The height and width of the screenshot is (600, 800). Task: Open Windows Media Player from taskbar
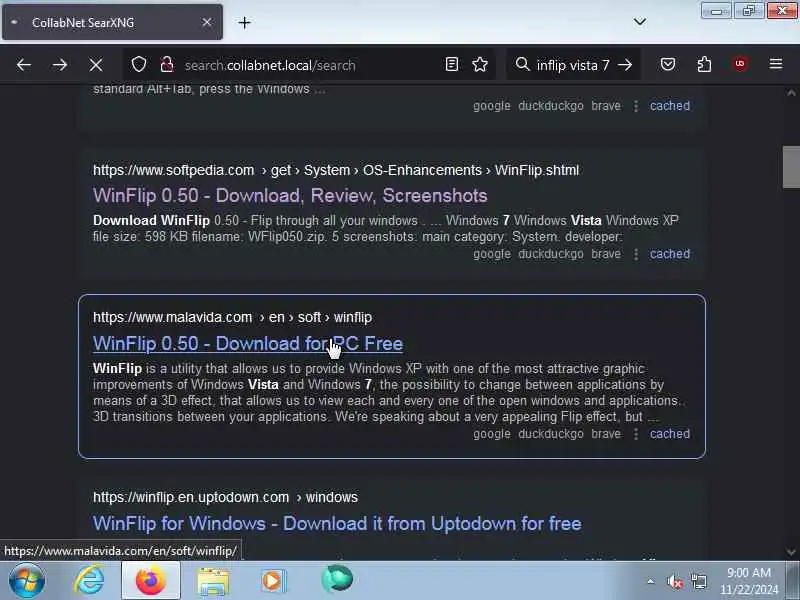tap(274, 581)
